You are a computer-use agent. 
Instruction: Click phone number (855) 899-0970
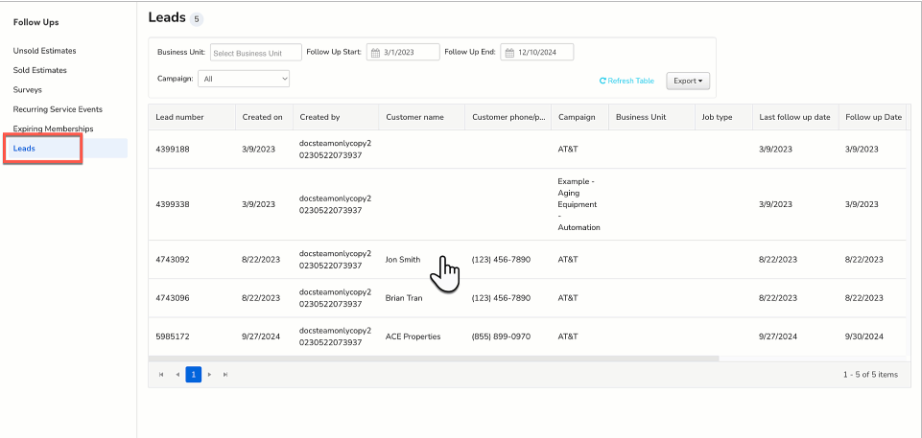point(501,337)
